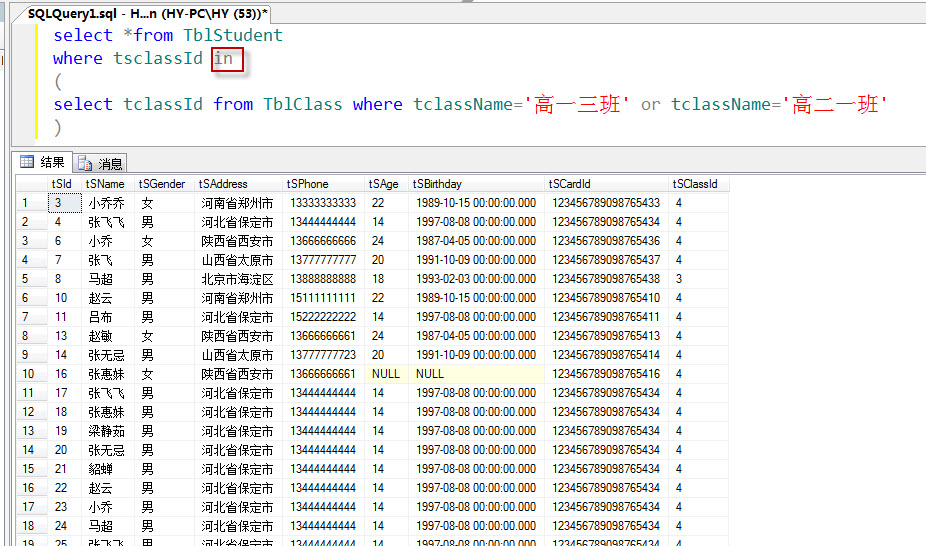Click the tSPhone column header
The height and width of the screenshot is (546, 926).
pyautogui.click(x=307, y=184)
